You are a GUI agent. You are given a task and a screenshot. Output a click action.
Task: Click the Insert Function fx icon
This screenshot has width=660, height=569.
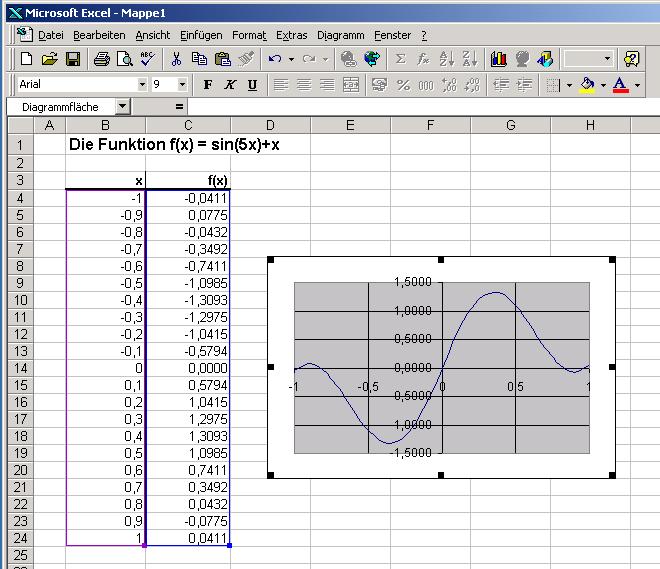(423, 59)
